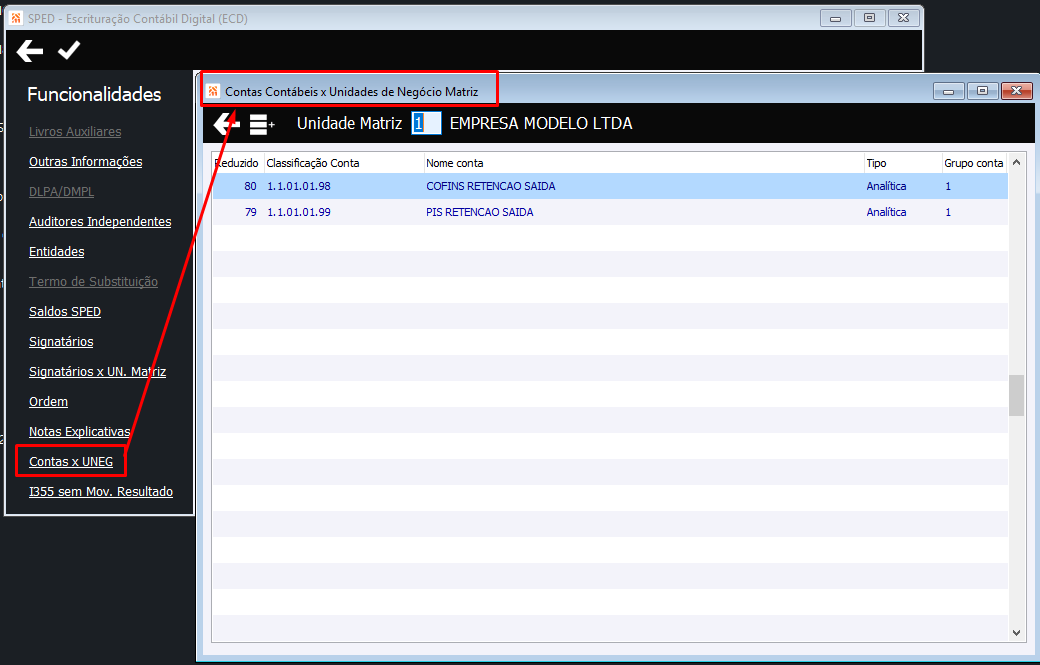Click the vertical scrollbar thumb
Viewport: 1040px width, 665px height.
[1016, 395]
